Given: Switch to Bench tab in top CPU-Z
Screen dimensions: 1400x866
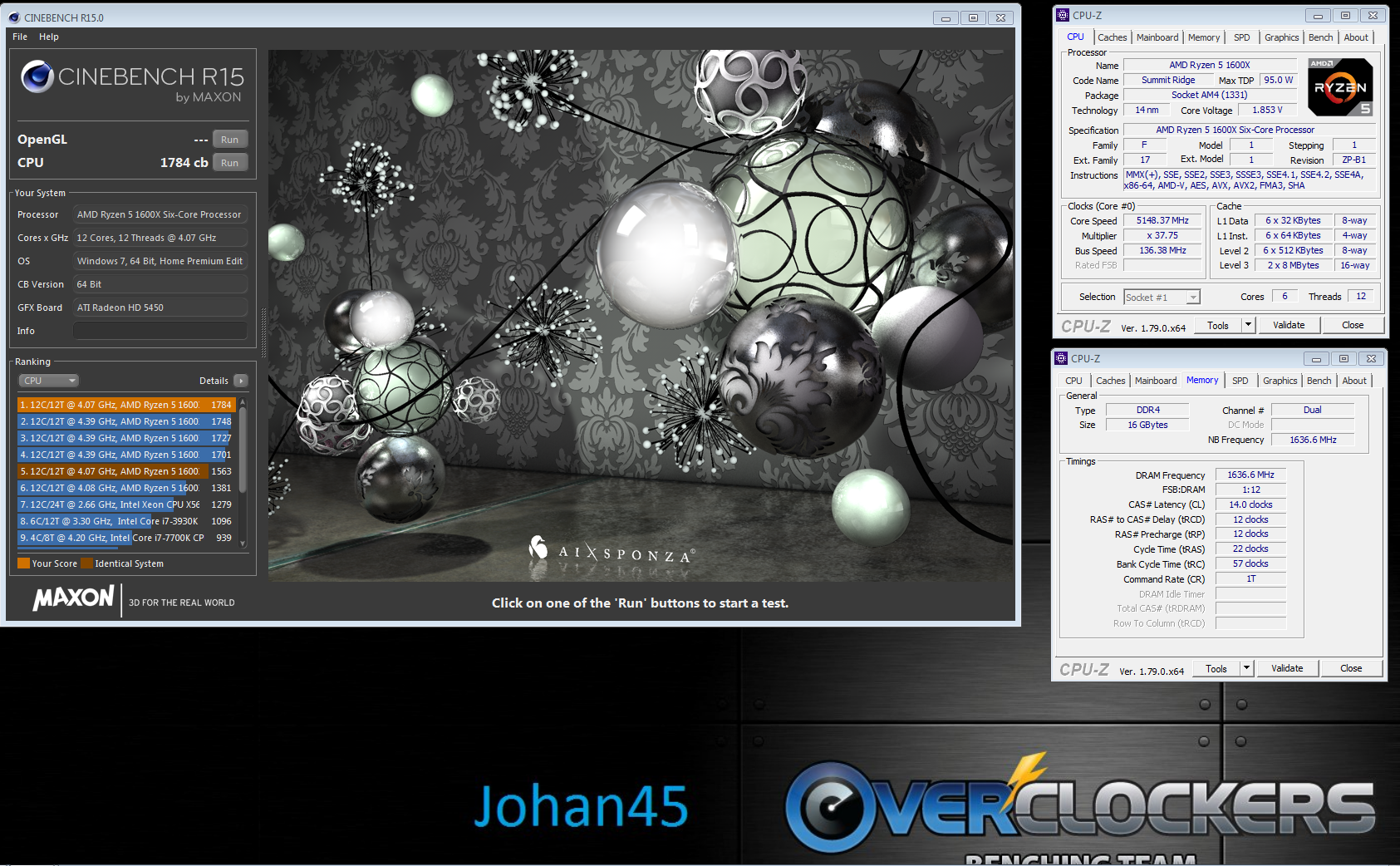Looking at the screenshot, I should pyautogui.click(x=1320, y=37).
